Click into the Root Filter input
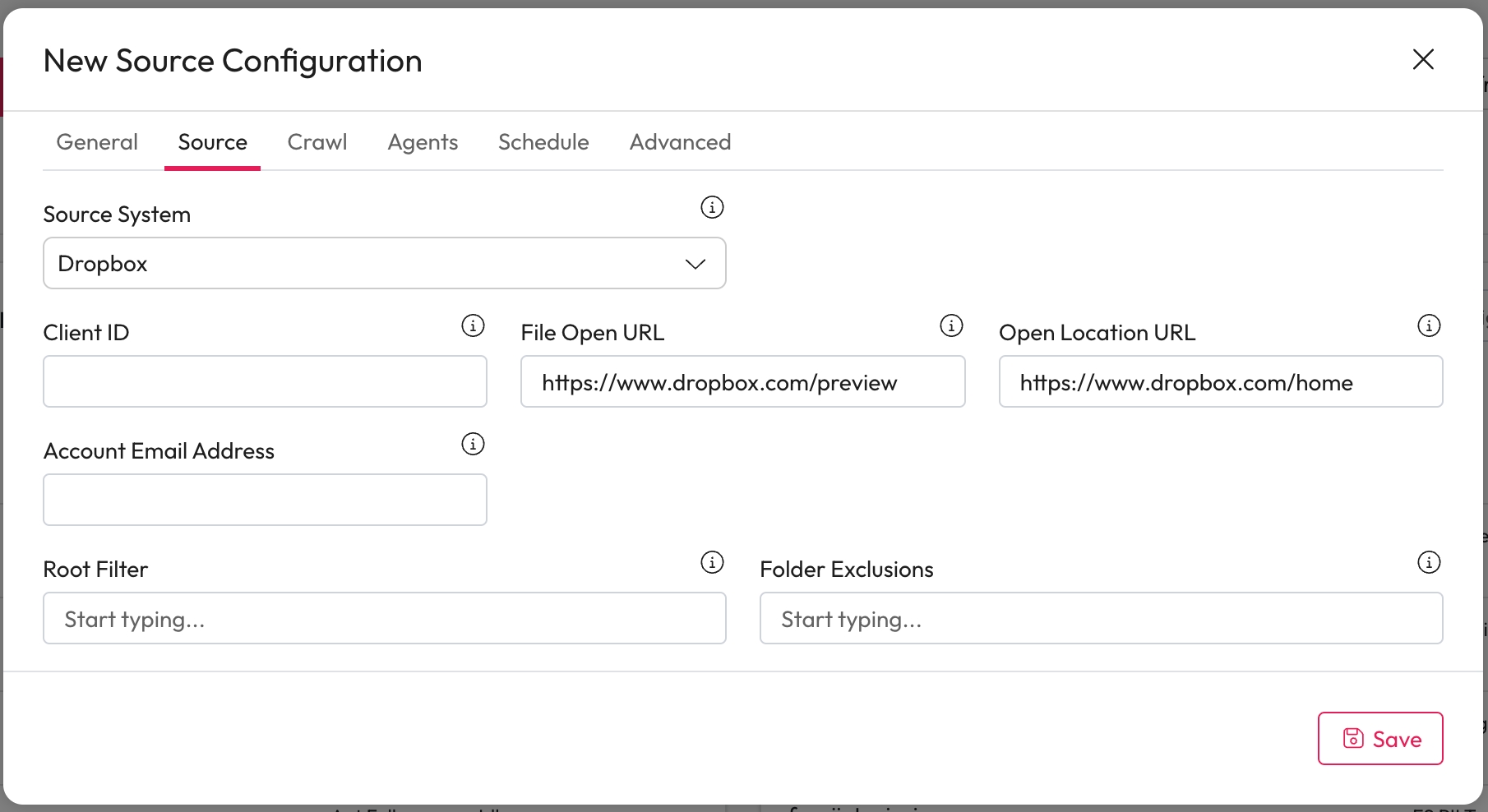This screenshot has width=1488, height=812. point(384,619)
